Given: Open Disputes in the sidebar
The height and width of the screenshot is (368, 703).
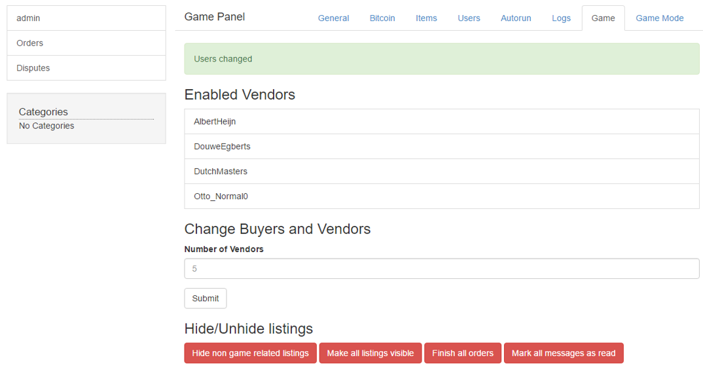Looking at the screenshot, I should 86,68.
